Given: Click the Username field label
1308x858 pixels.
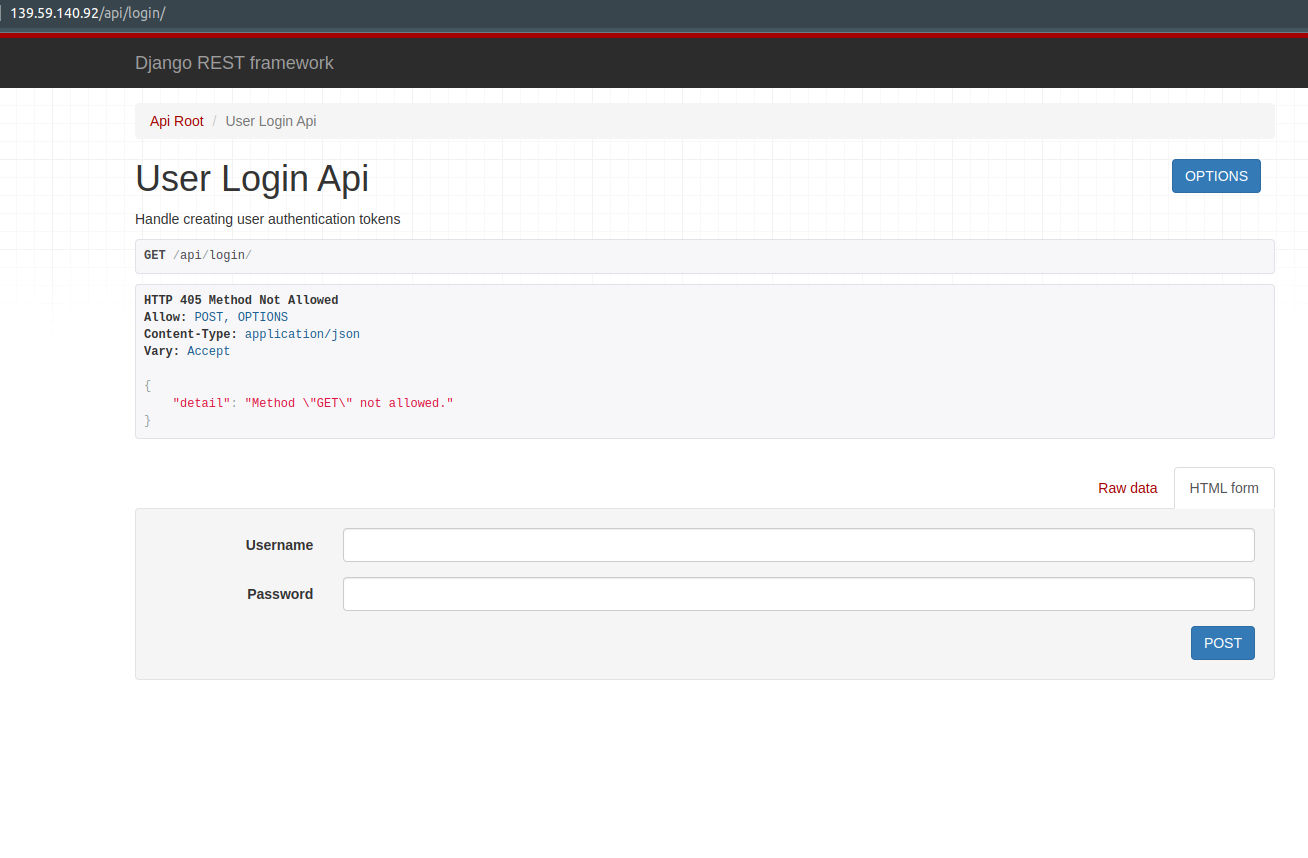Looking at the screenshot, I should (x=279, y=544).
